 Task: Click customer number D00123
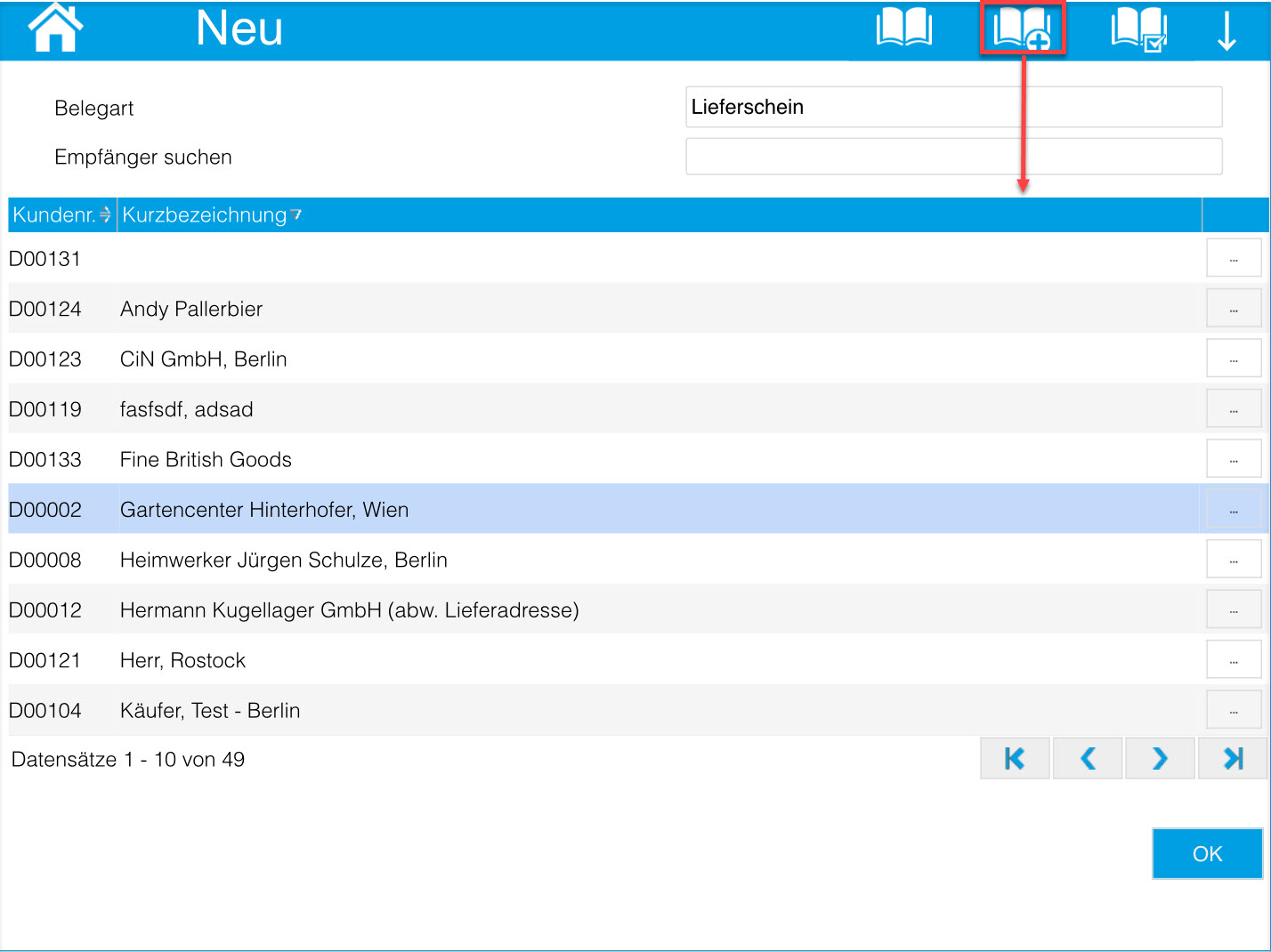[45, 359]
